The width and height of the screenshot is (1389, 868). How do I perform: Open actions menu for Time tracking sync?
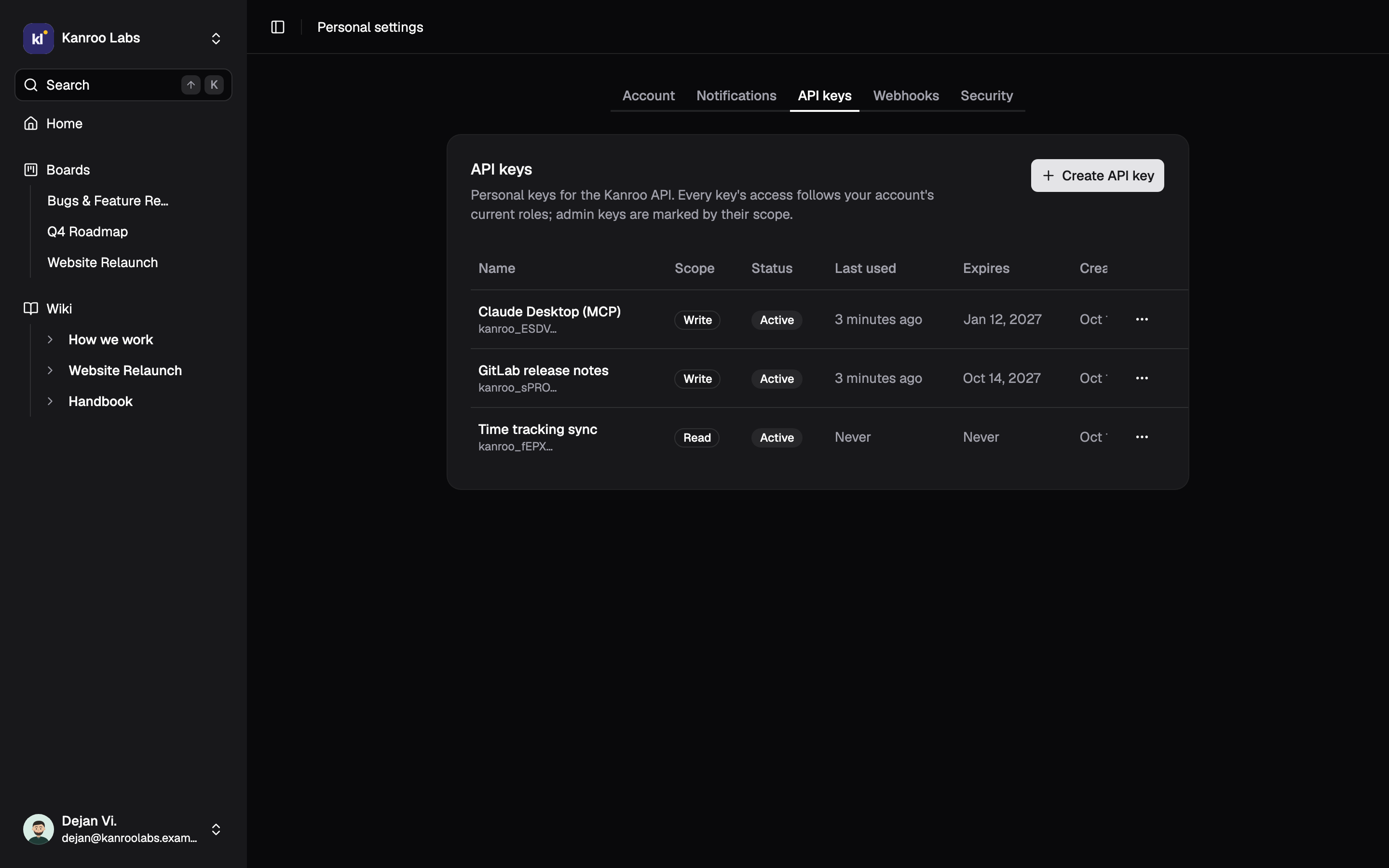click(1142, 437)
